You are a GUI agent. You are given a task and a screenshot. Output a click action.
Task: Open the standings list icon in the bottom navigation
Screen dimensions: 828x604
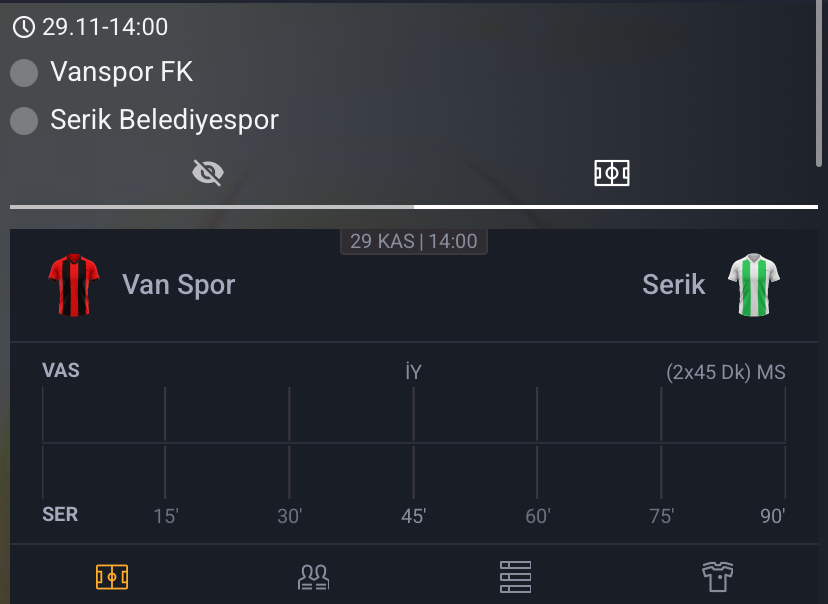click(515, 576)
